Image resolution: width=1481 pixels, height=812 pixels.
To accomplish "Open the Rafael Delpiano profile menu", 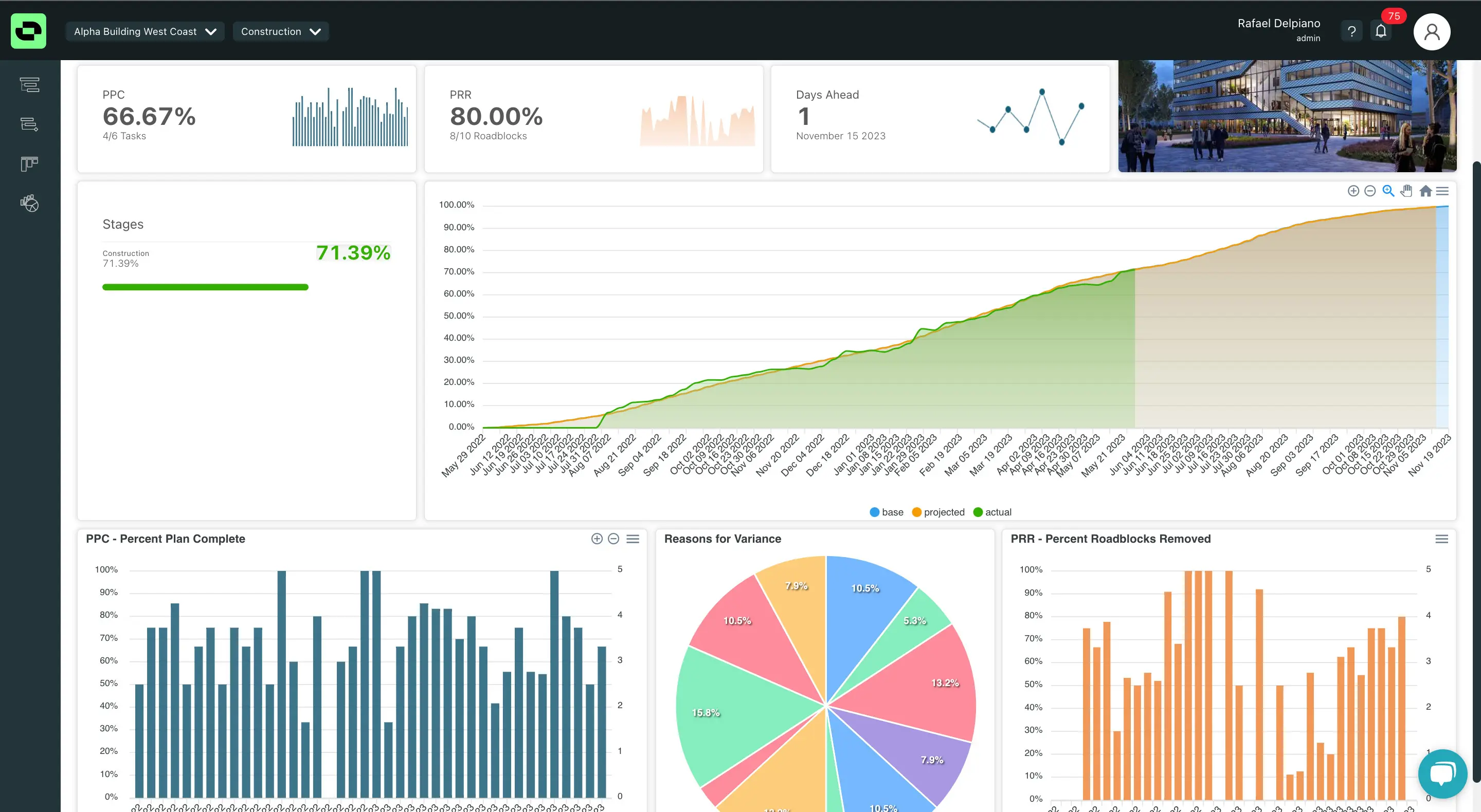I will [x=1432, y=32].
